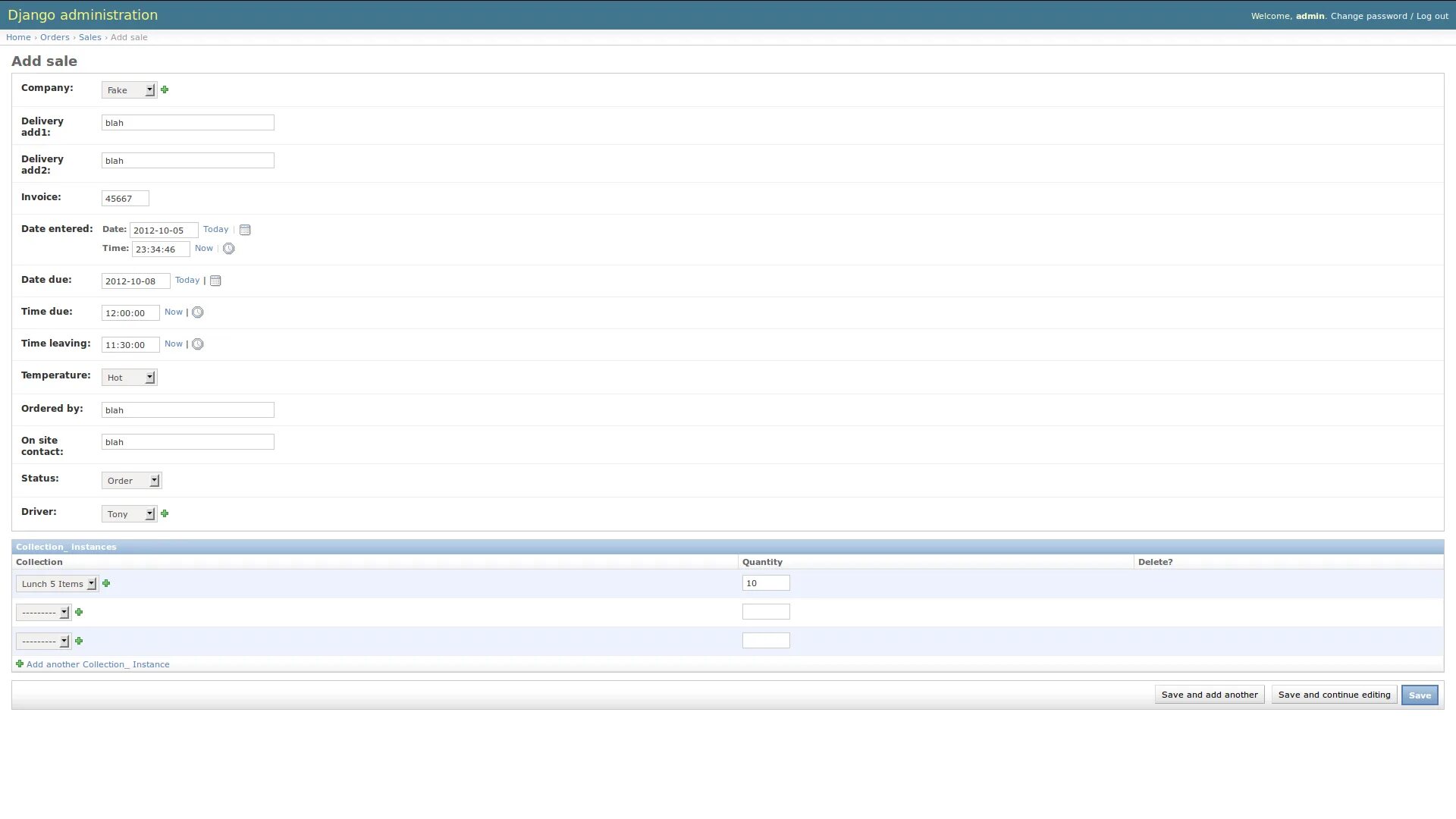The width and height of the screenshot is (1456, 819).
Task: Open Lunch 5 Items collection dropdown
Action: coord(57,584)
